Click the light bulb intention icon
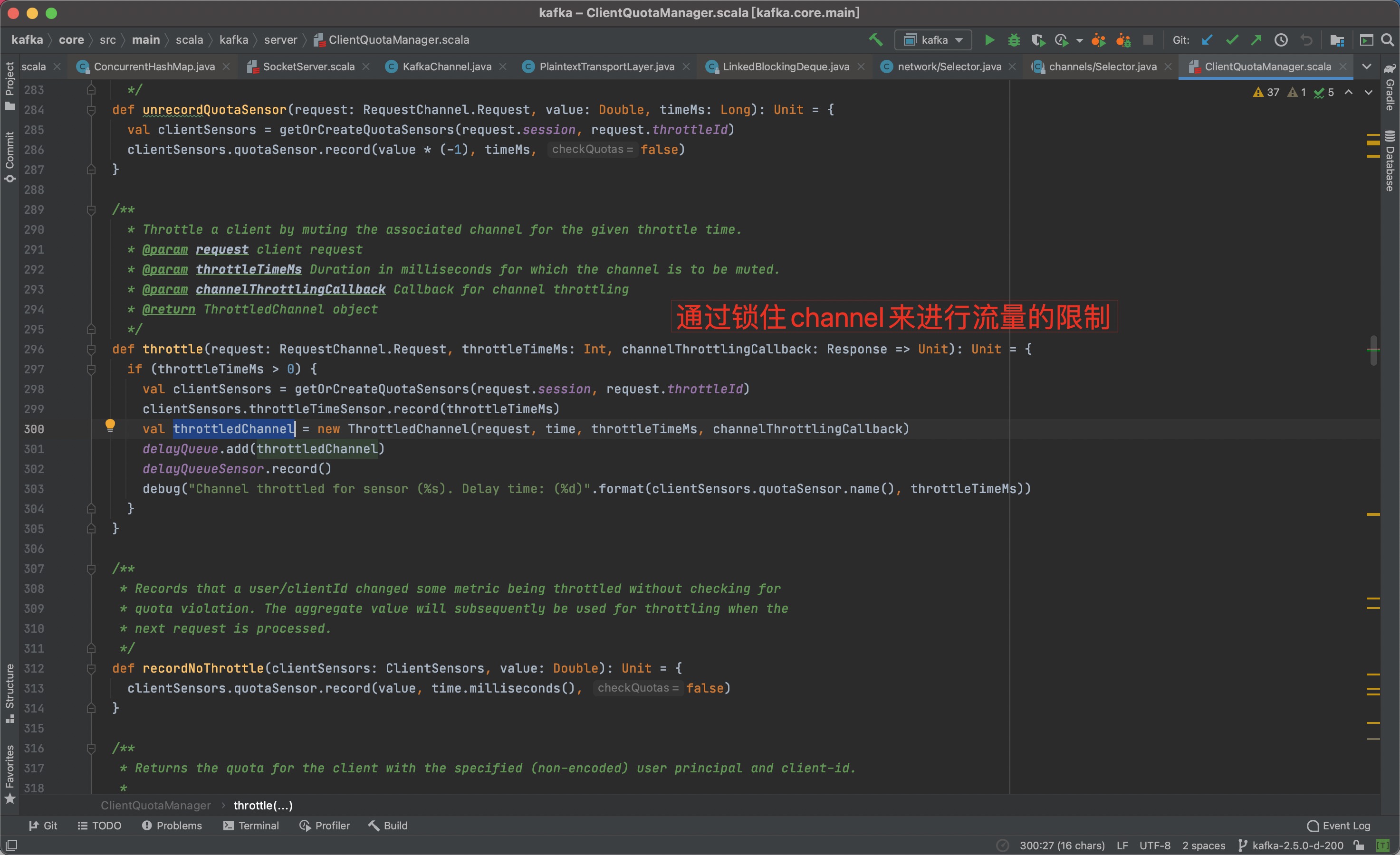The height and width of the screenshot is (855, 1400). (110, 425)
